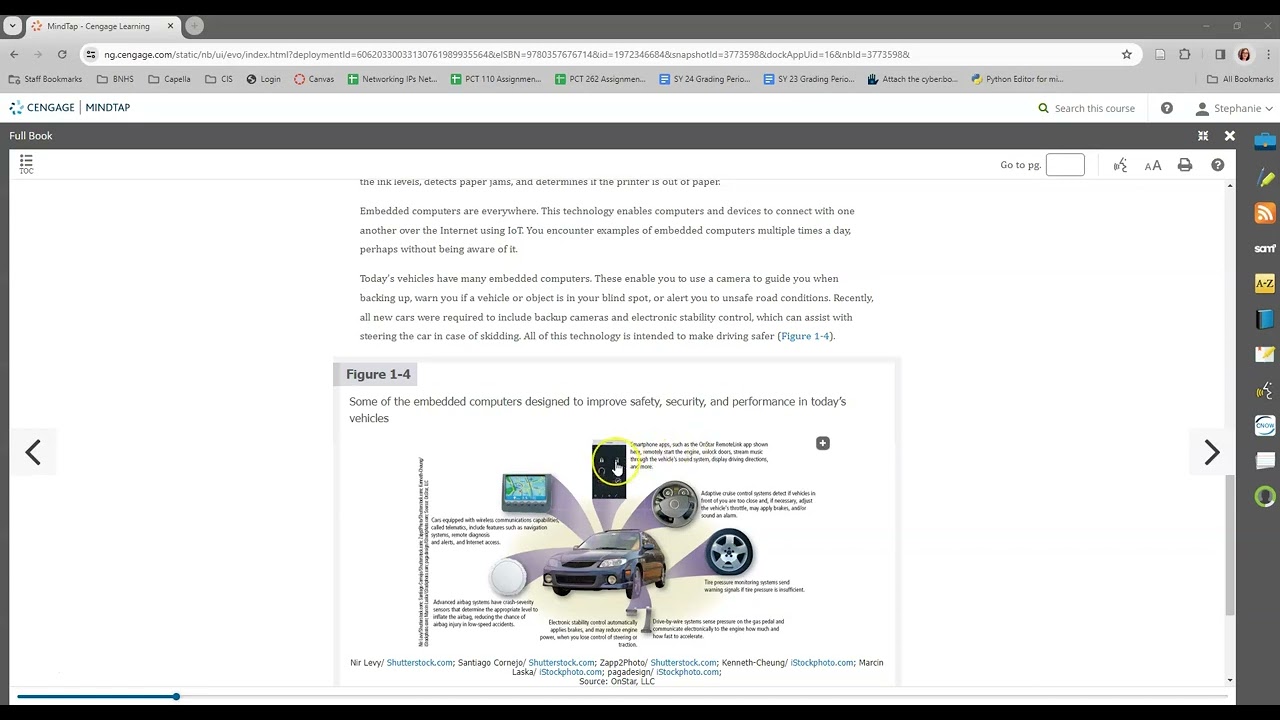Open PCT 110 Assignments bookmark

click(x=496, y=79)
